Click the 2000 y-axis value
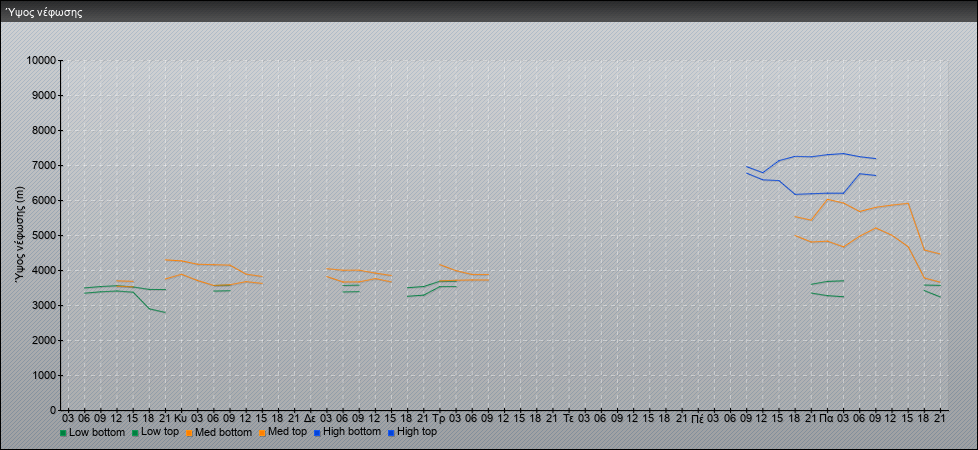This screenshot has height=450, width=978. (x=43, y=340)
